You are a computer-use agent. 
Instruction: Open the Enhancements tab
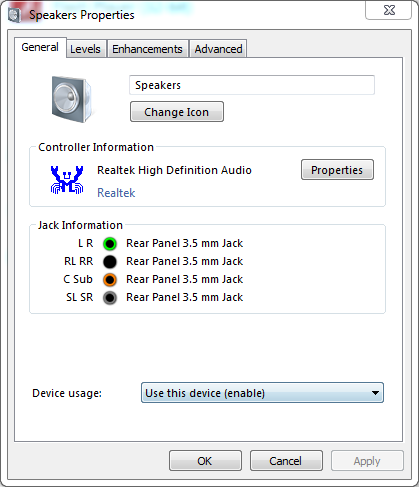[147, 49]
